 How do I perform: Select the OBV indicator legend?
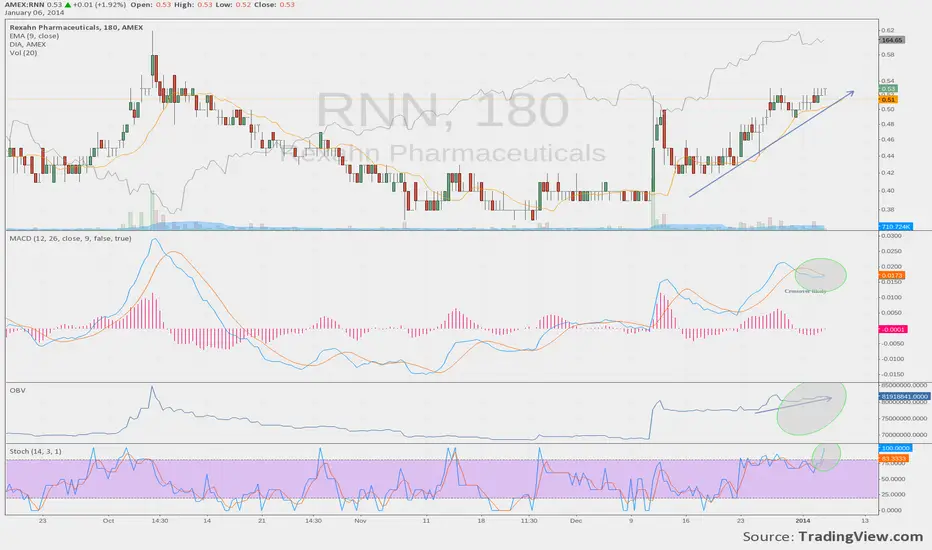[x=17, y=391]
